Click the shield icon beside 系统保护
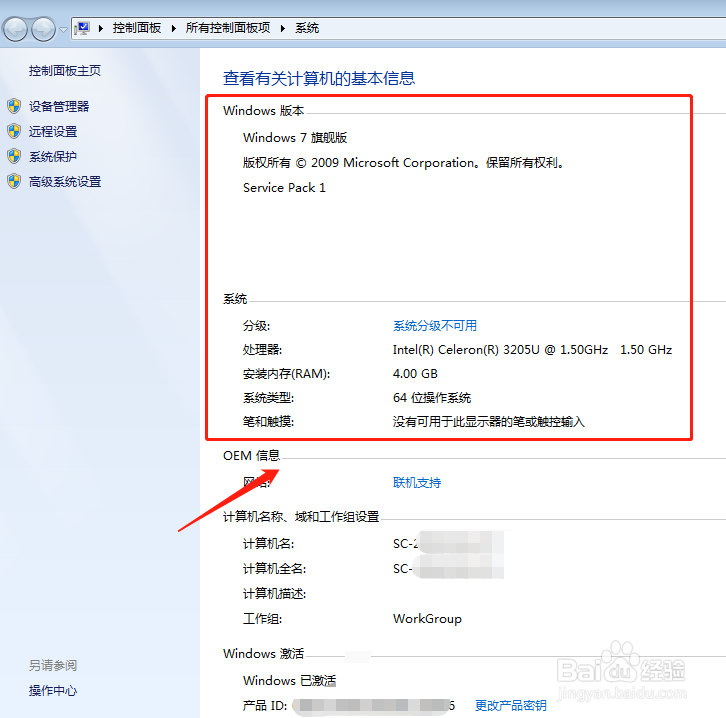 pos(14,156)
